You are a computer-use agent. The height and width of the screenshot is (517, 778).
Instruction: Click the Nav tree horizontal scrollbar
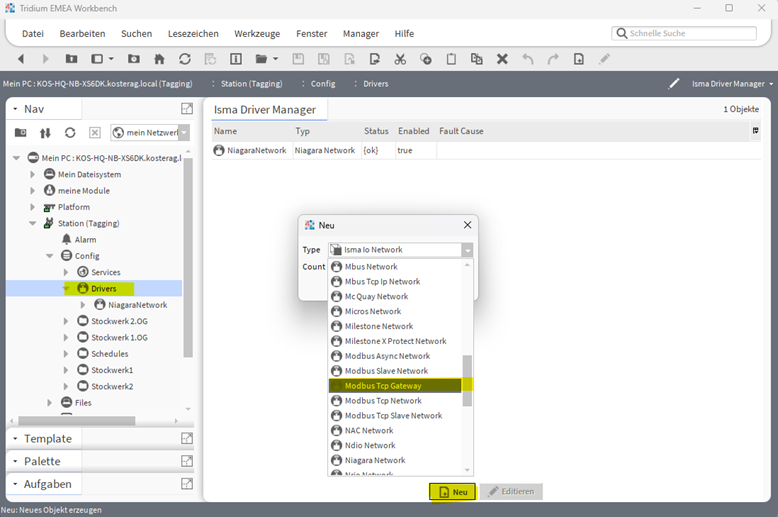coord(77,421)
